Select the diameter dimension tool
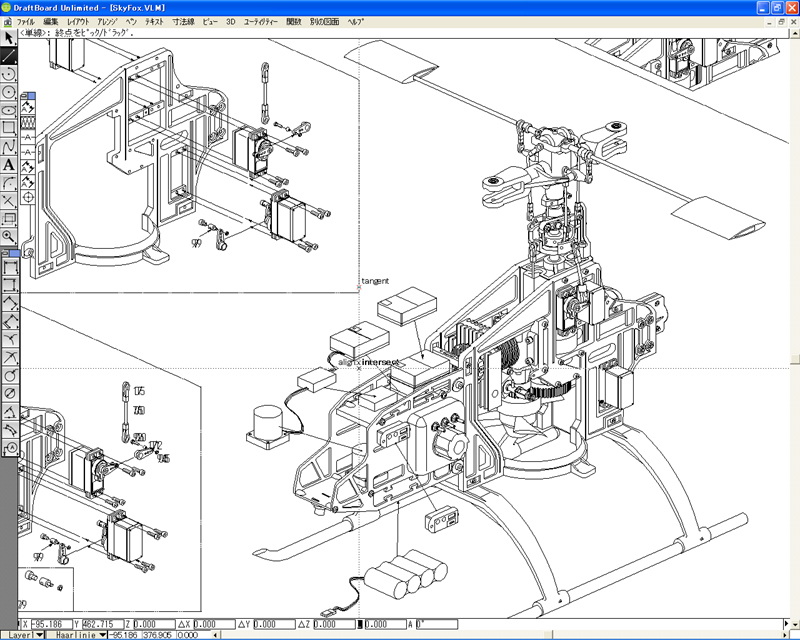 coord(10,393)
